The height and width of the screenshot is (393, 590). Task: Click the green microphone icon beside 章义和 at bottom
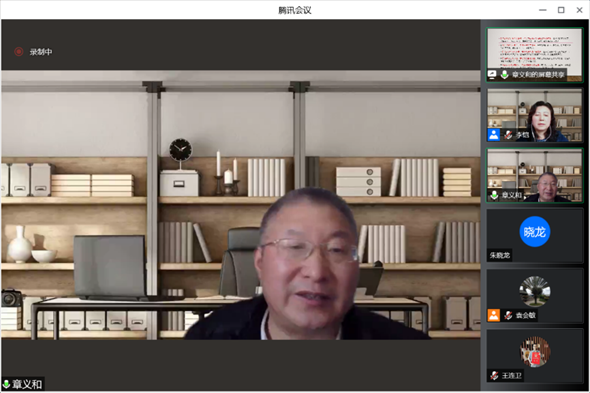click(6, 384)
